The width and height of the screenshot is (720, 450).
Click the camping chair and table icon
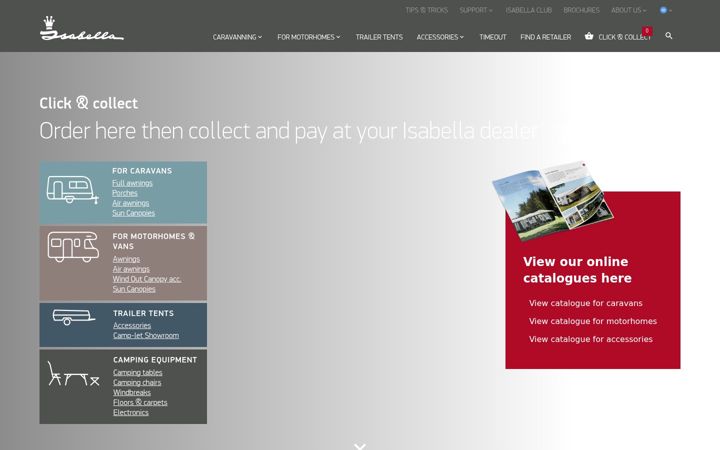pyautogui.click(x=73, y=373)
